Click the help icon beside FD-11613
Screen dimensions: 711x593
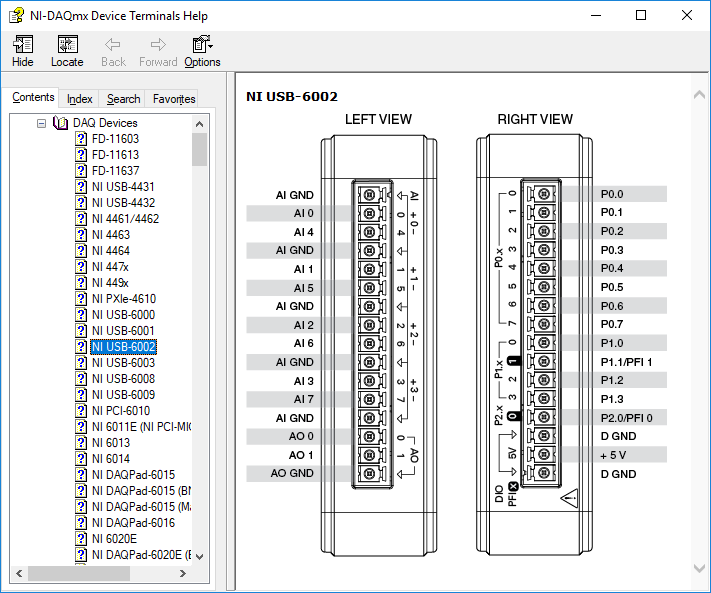tap(81, 155)
